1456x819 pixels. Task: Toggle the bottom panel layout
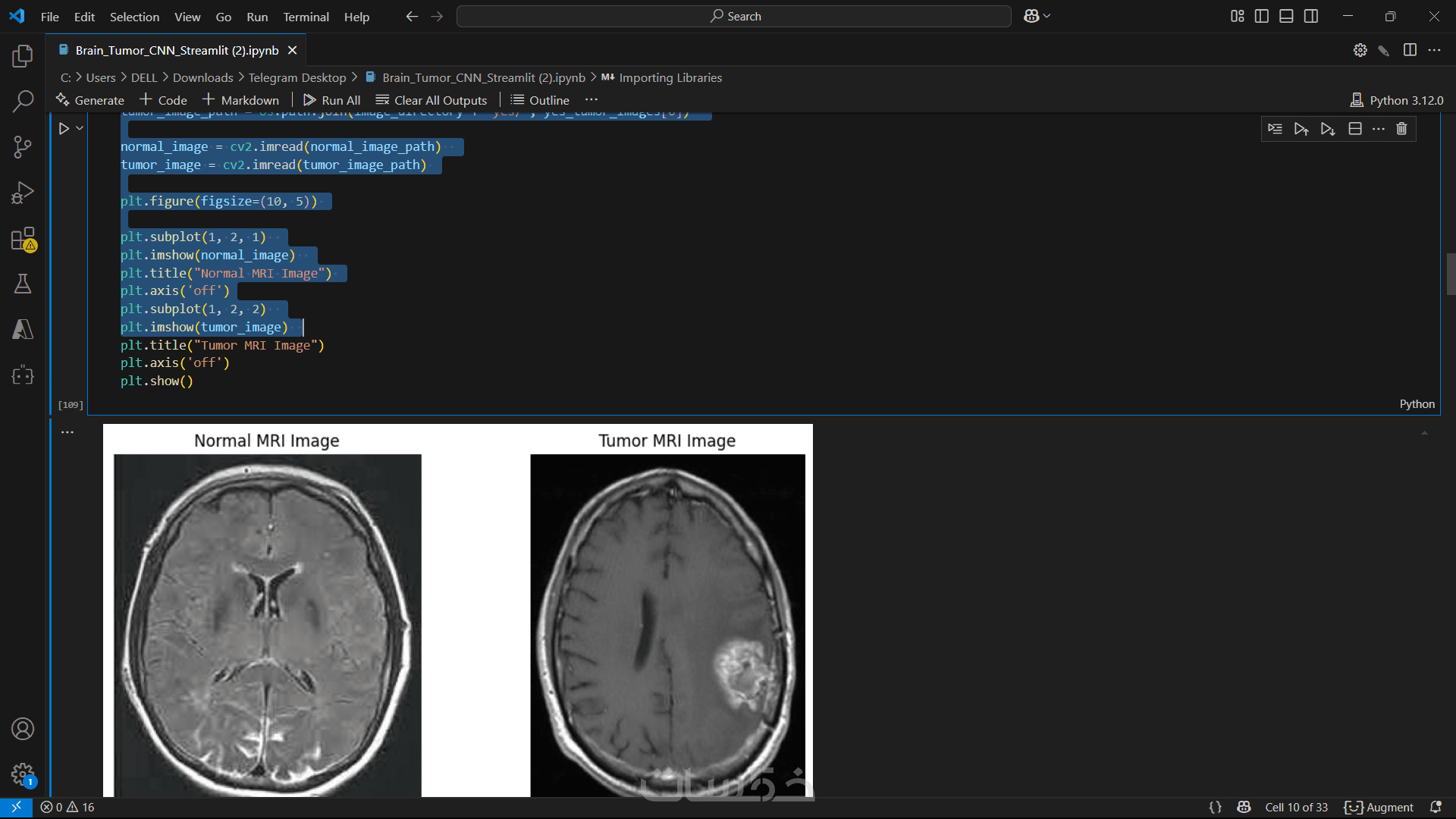1286,16
